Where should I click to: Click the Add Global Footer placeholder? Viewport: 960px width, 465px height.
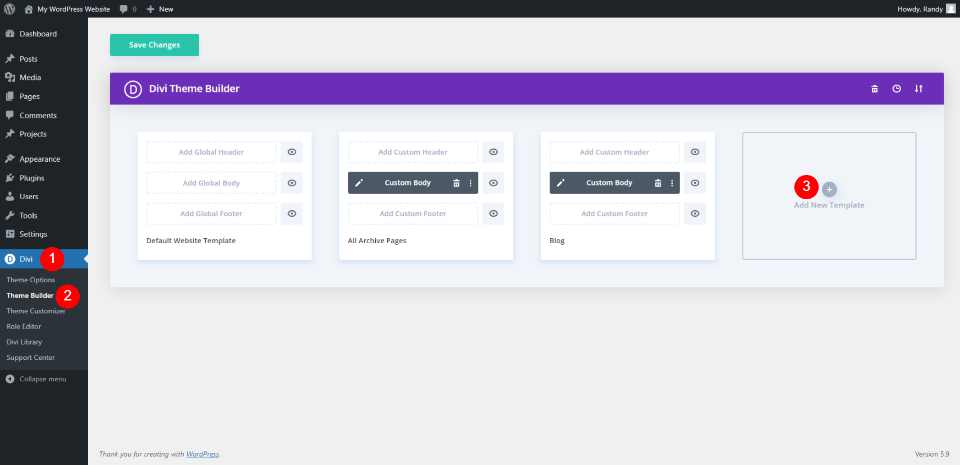tap(211, 214)
